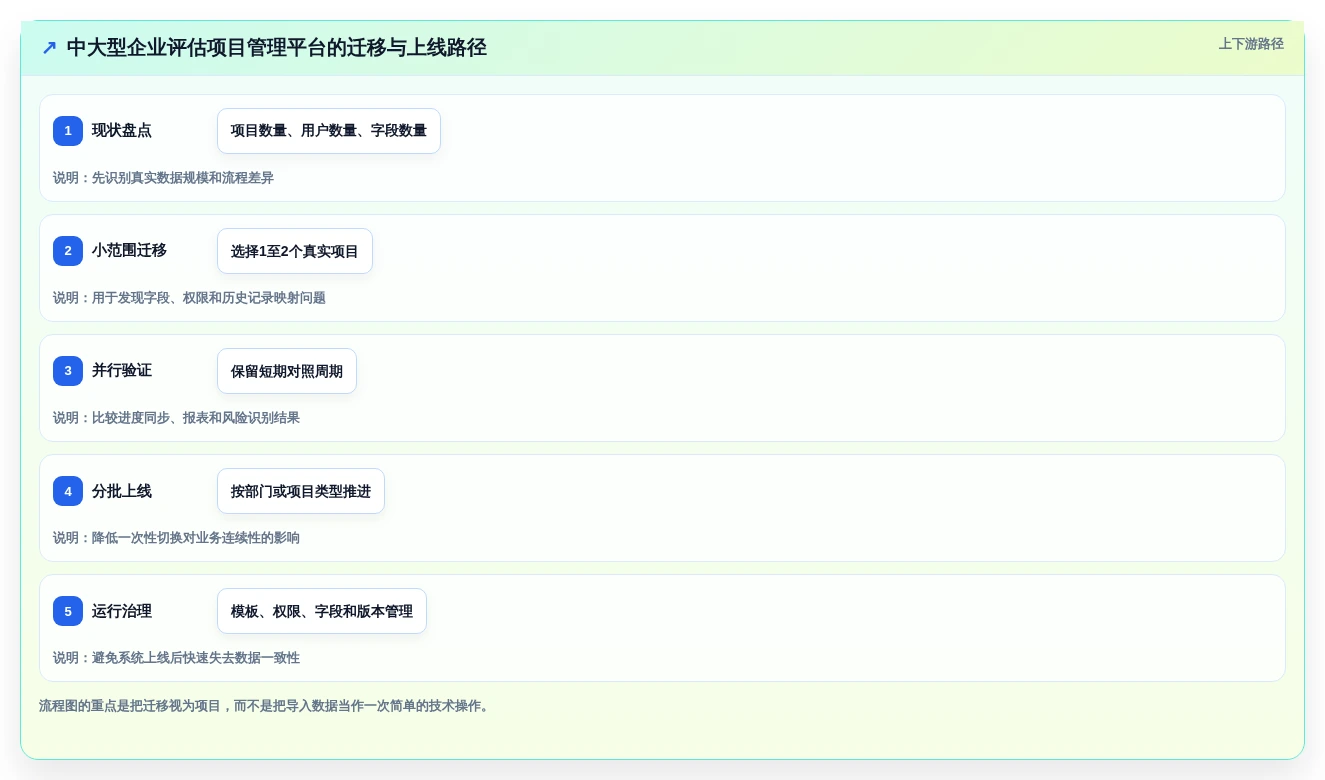Viewport: 1325px width, 780px height.
Task: Select the 选择1至2个真实项目 chip
Action: 295,251
